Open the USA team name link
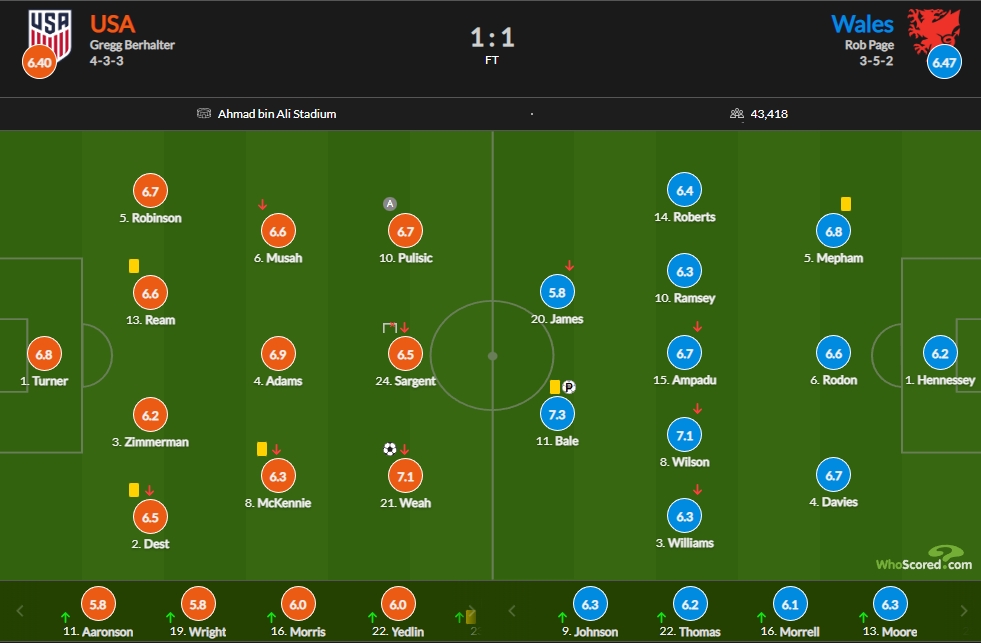Viewport: 981px width, 643px height. click(113, 24)
